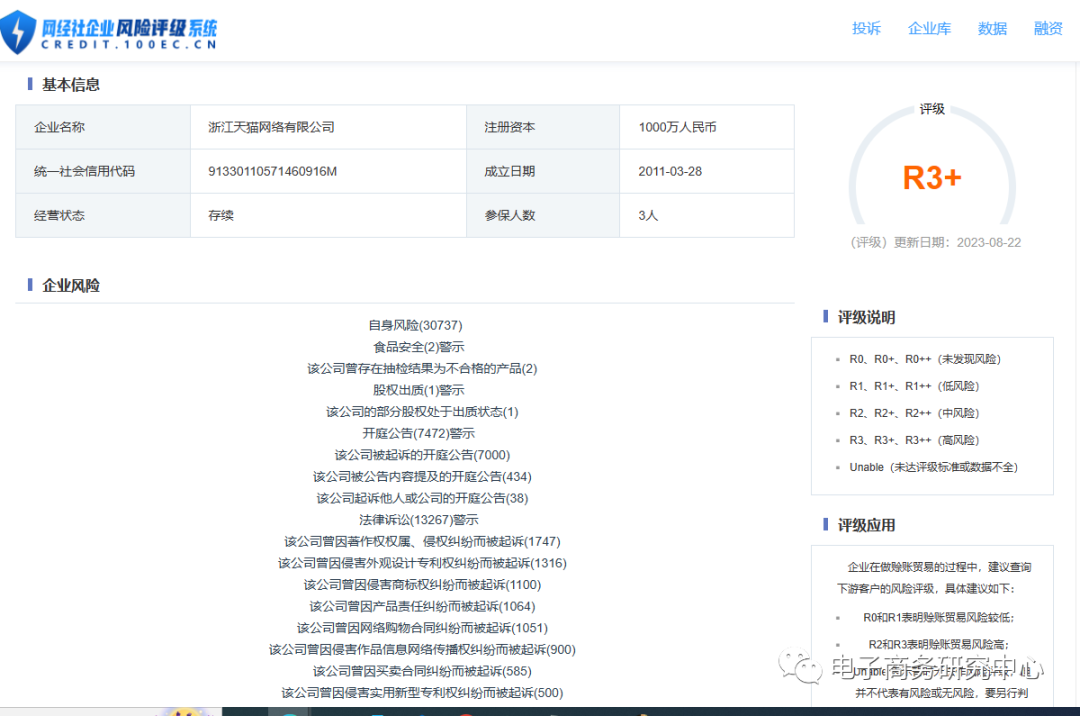Select 数据 in the top navigation
Image resolution: width=1080 pixels, height=716 pixels.
point(992,29)
